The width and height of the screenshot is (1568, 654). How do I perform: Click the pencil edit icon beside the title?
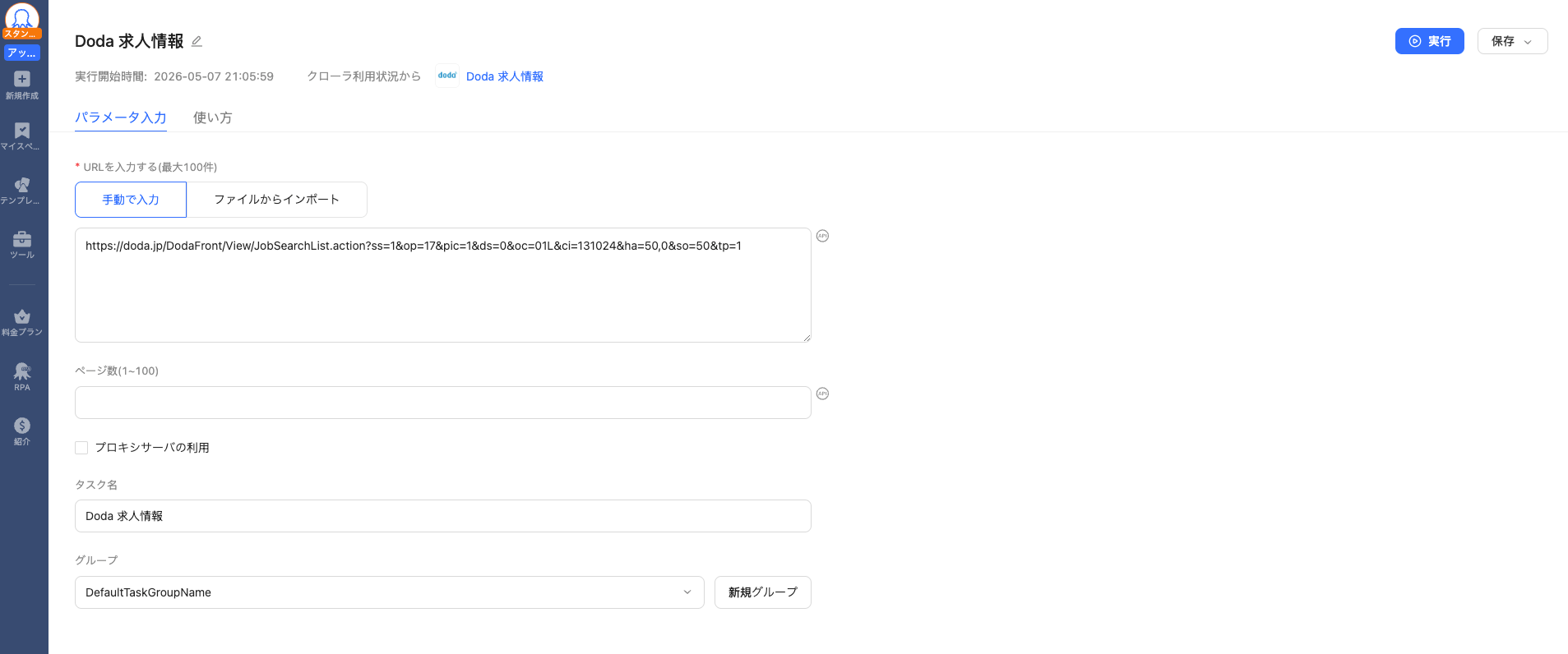197,41
